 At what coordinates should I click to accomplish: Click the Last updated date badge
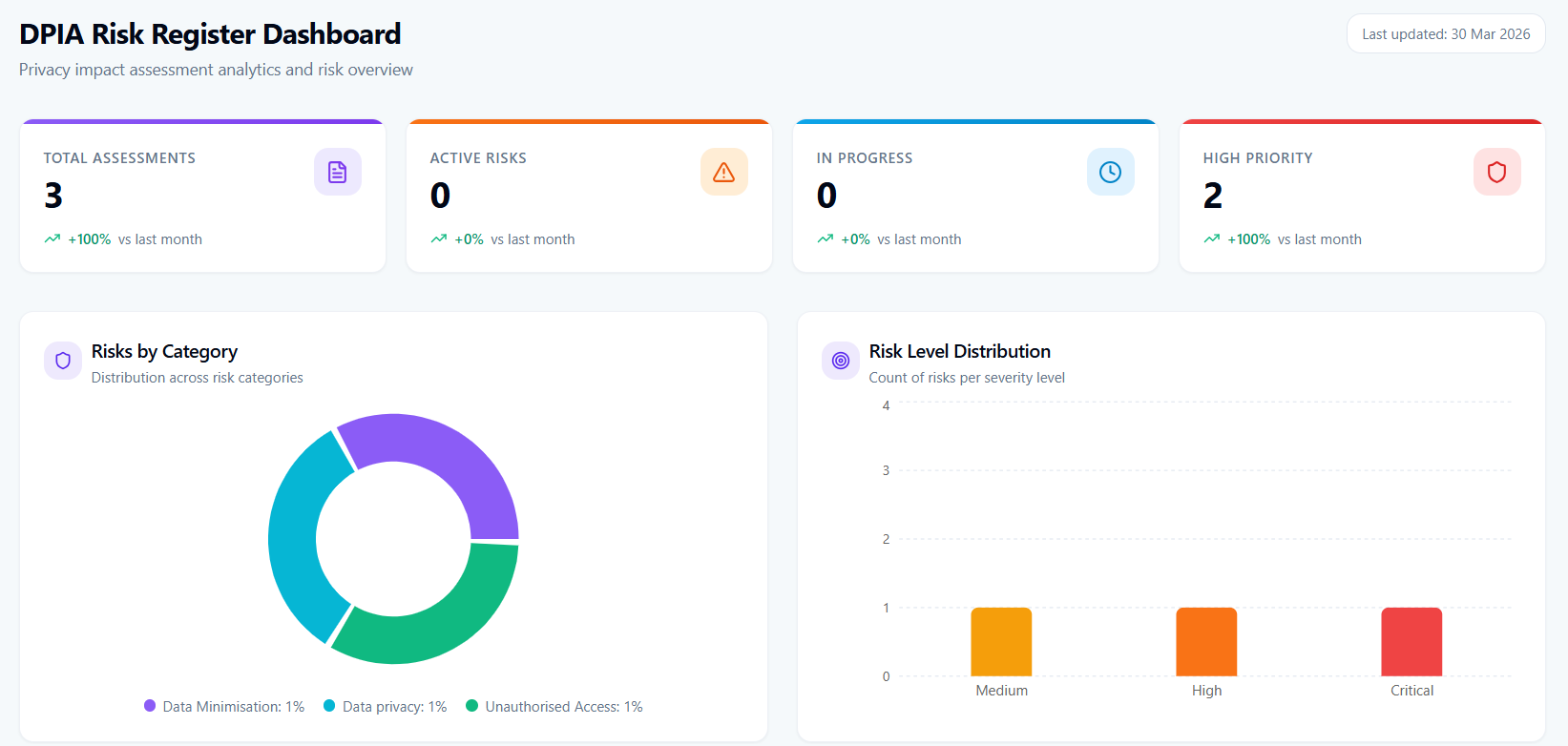[1445, 34]
